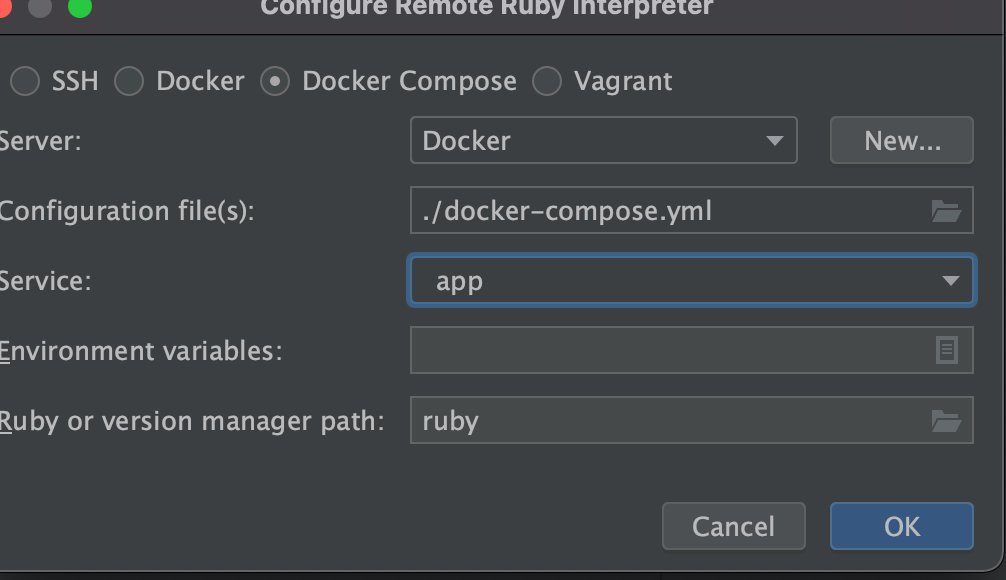Browse for Ruby path folder icon
This screenshot has height=580, width=1006.
[x=945, y=421]
